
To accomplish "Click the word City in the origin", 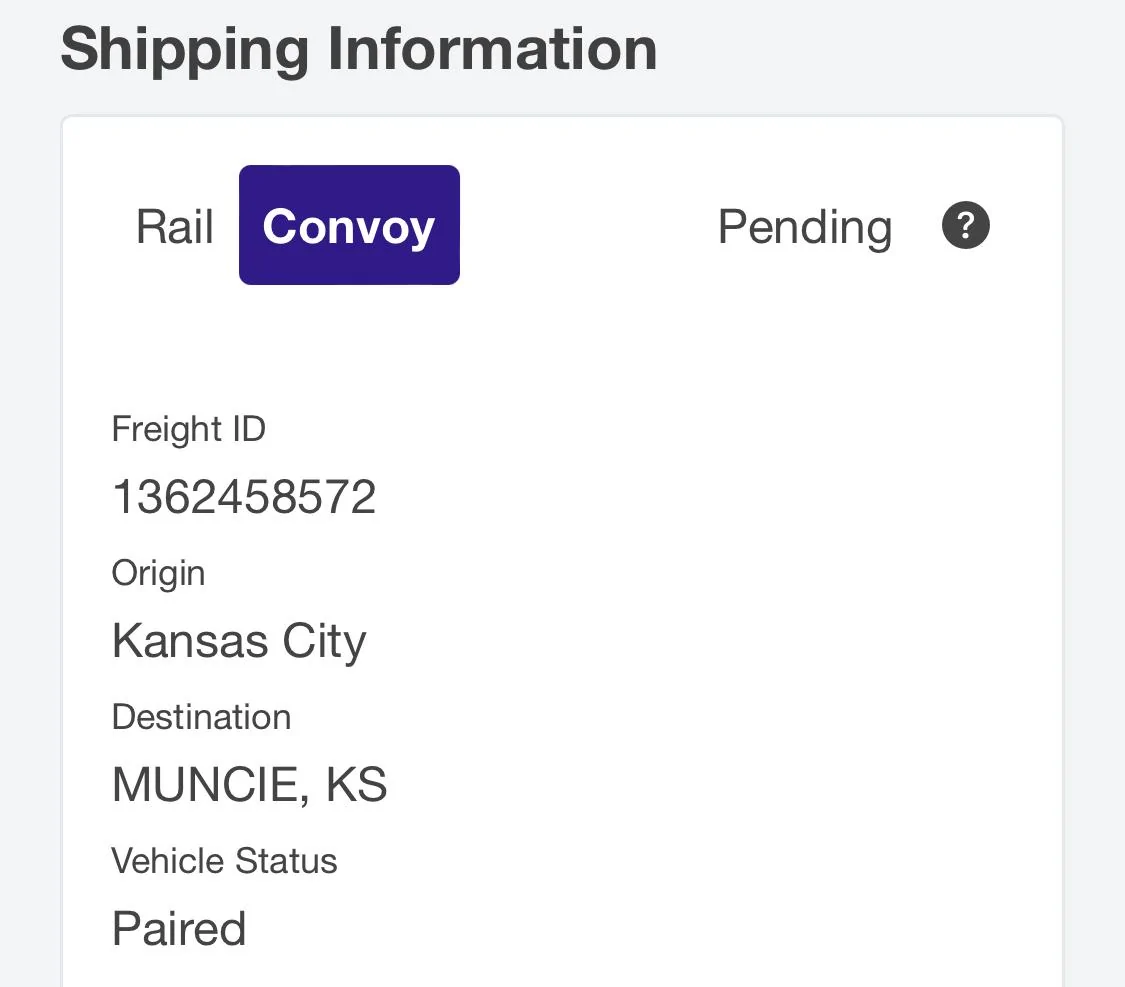I will click(x=324, y=641).
